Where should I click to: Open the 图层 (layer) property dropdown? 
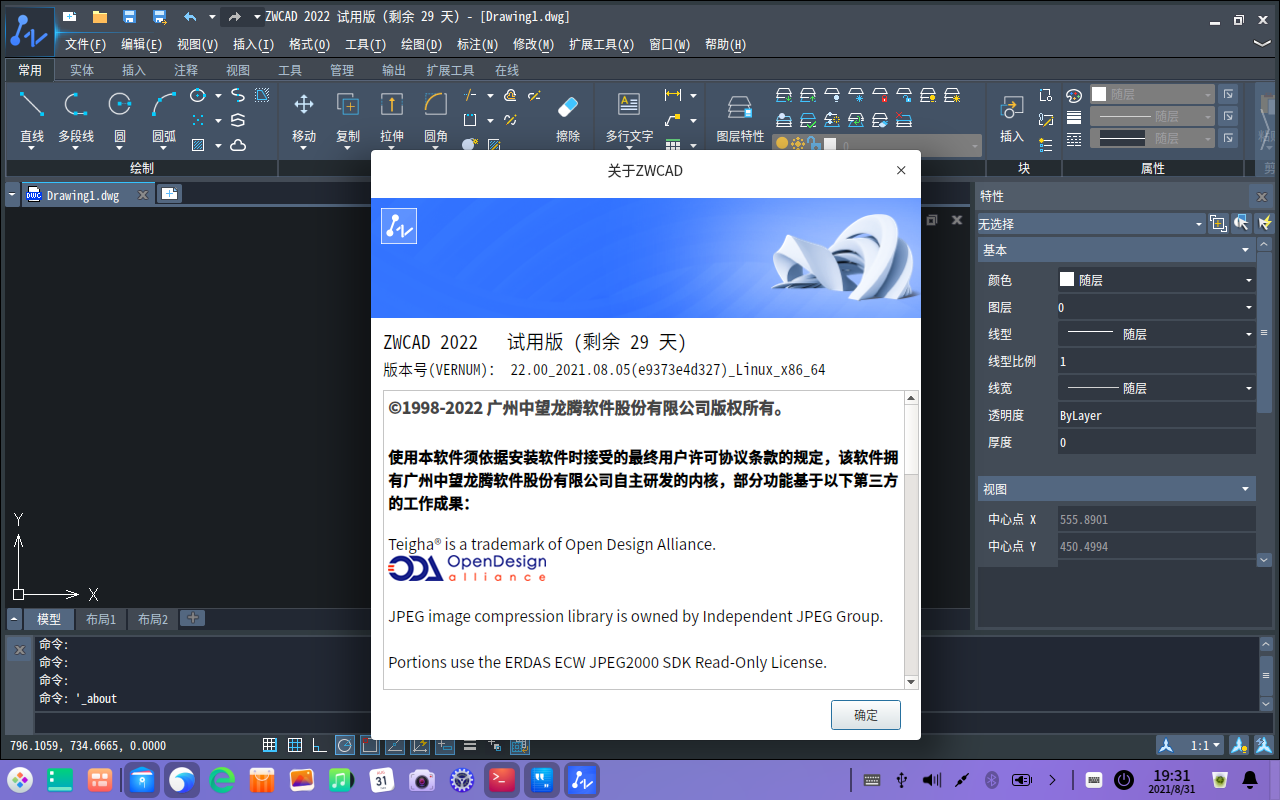point(1156,308)
